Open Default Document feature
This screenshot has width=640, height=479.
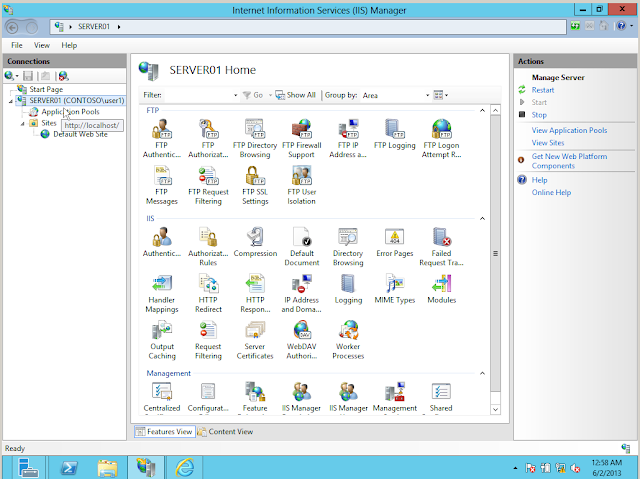302,246
